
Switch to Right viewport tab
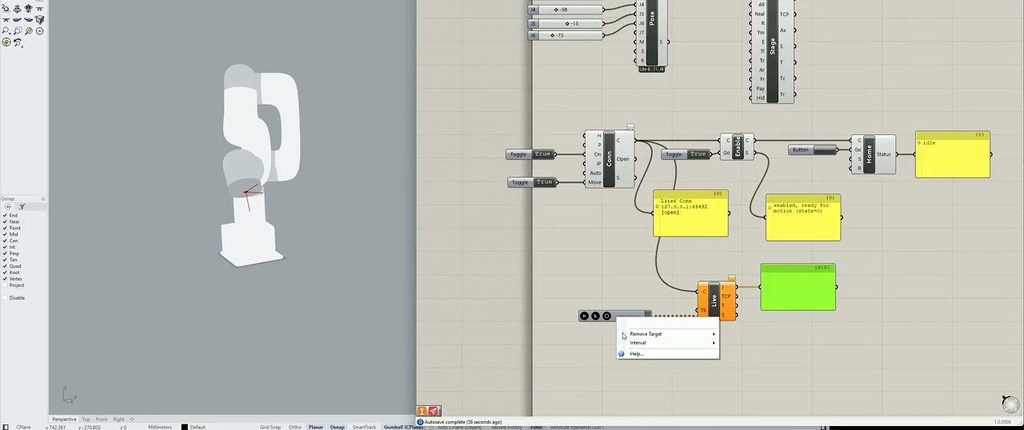(x=118, y=419)
